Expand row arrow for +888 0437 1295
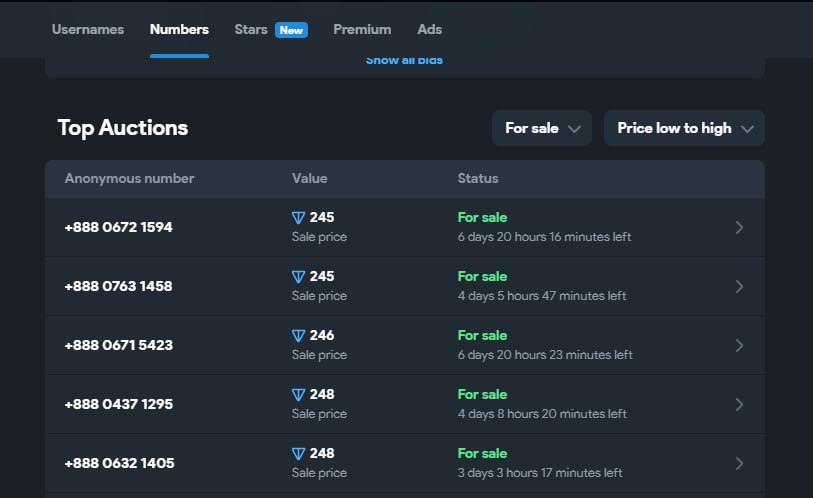The image size is (813, 498). tap(739, 404)
